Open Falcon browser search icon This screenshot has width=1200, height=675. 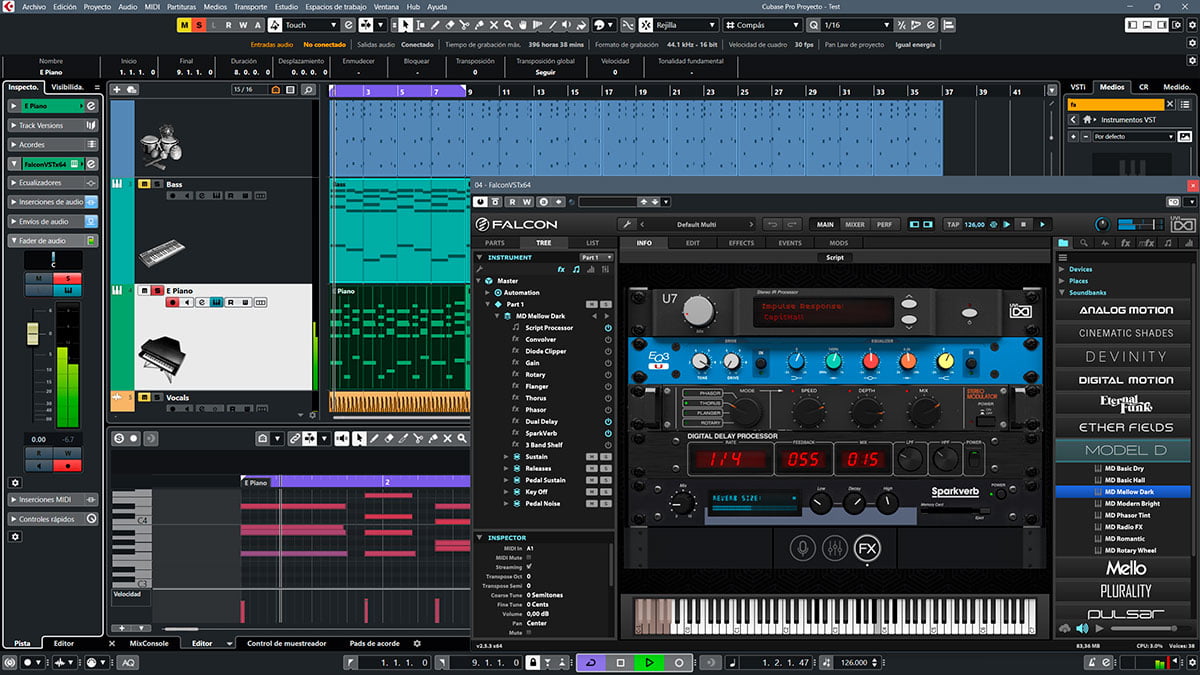1083,243
